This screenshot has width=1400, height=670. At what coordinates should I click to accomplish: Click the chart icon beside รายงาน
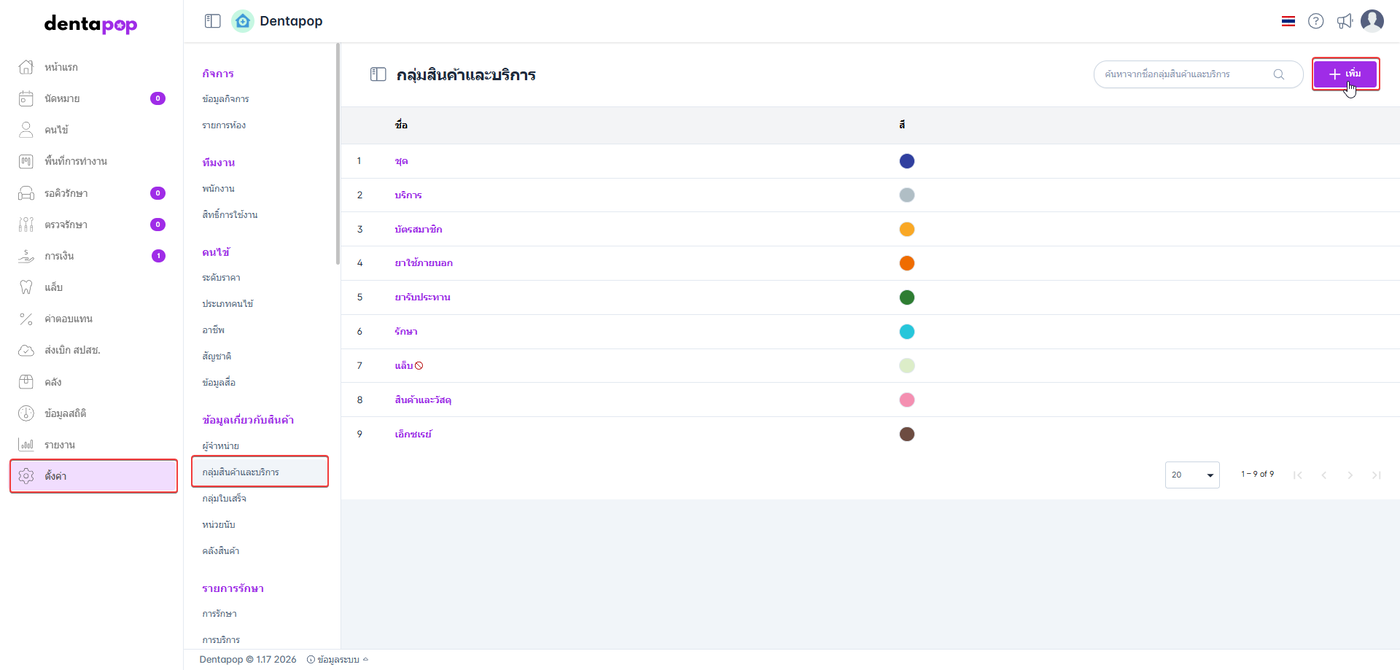pyautogui.click(x=27, y=445)
